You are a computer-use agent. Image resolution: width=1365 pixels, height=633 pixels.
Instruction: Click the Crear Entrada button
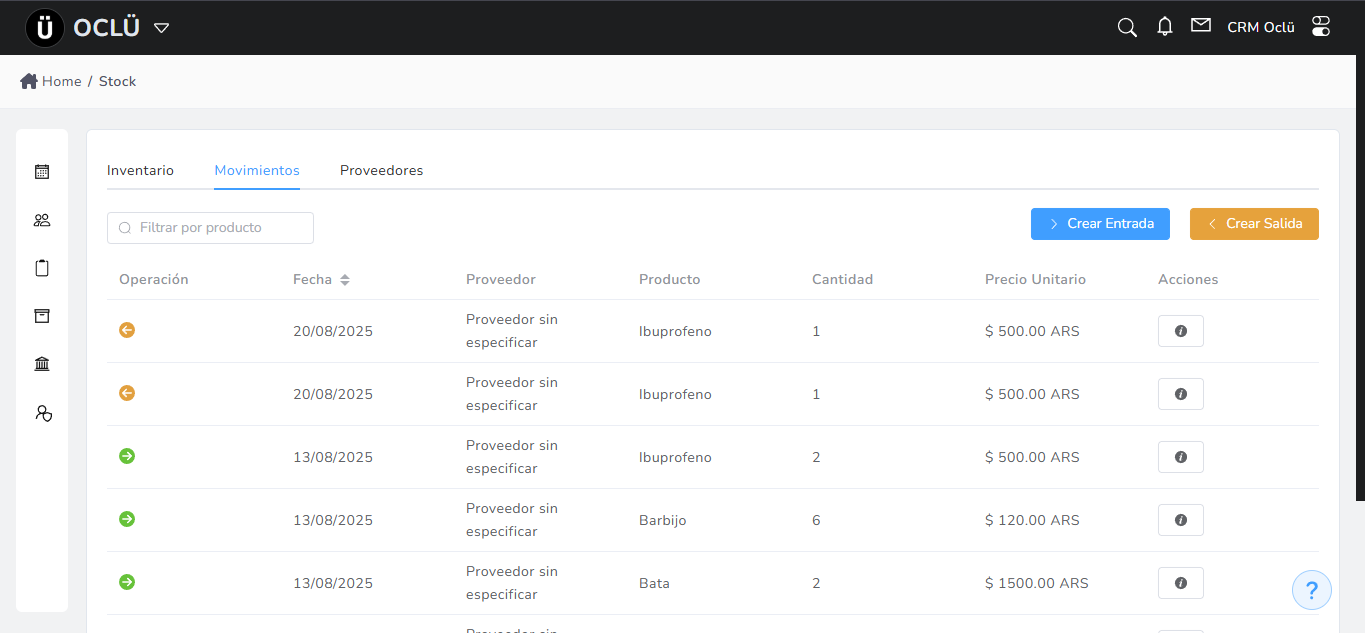(1099, 224)
